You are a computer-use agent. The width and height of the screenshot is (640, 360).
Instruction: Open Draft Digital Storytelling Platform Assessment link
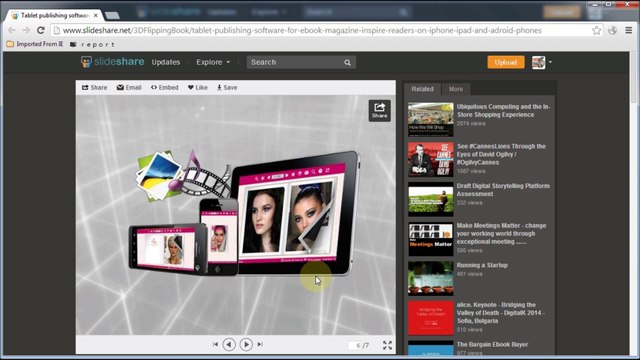pyautogui.click(x=503, y=190)
